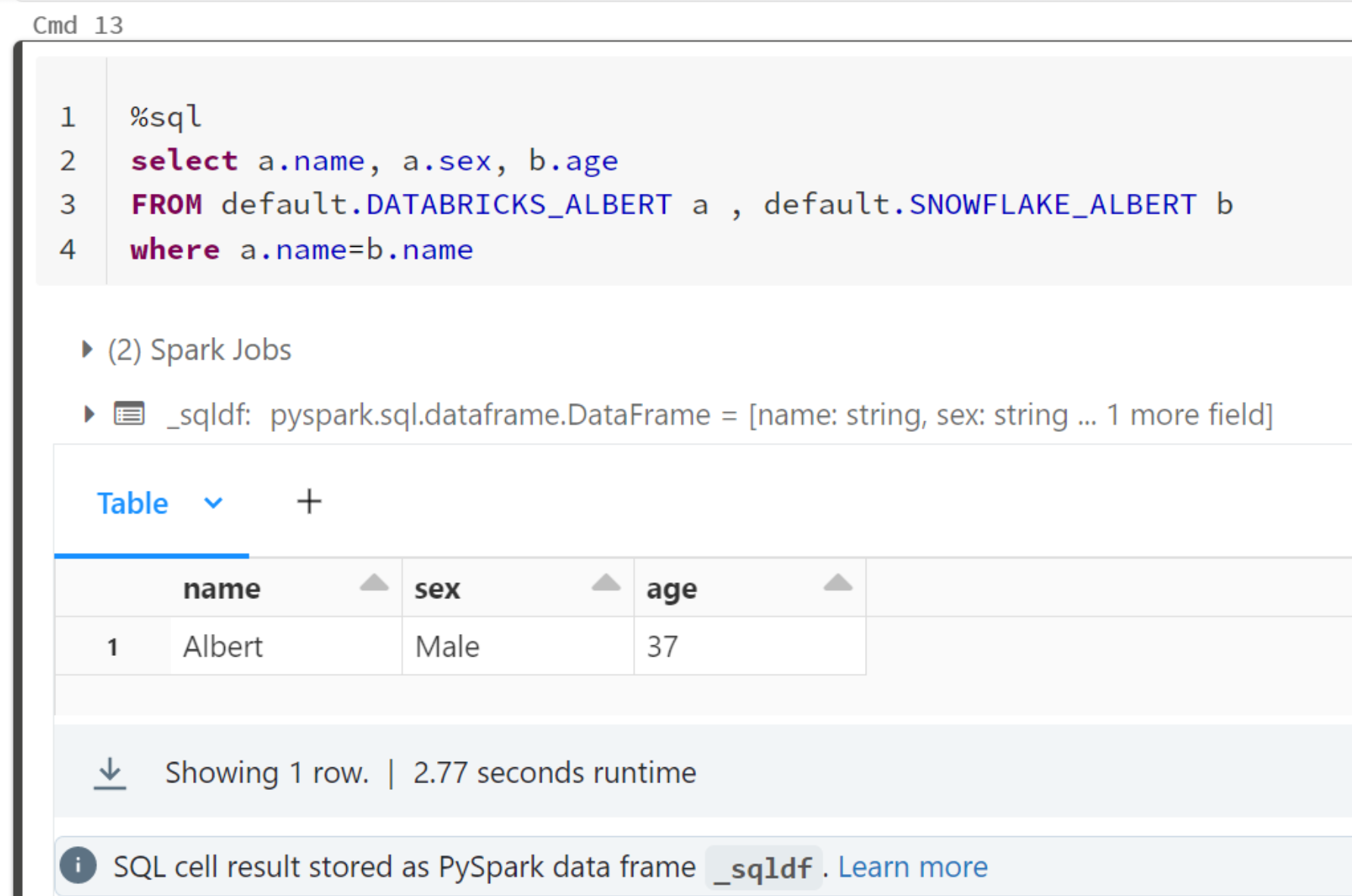Select the Albert cell in the table
The height and width of the screenshot is (896, 1352).
click(x=222, y=646)
